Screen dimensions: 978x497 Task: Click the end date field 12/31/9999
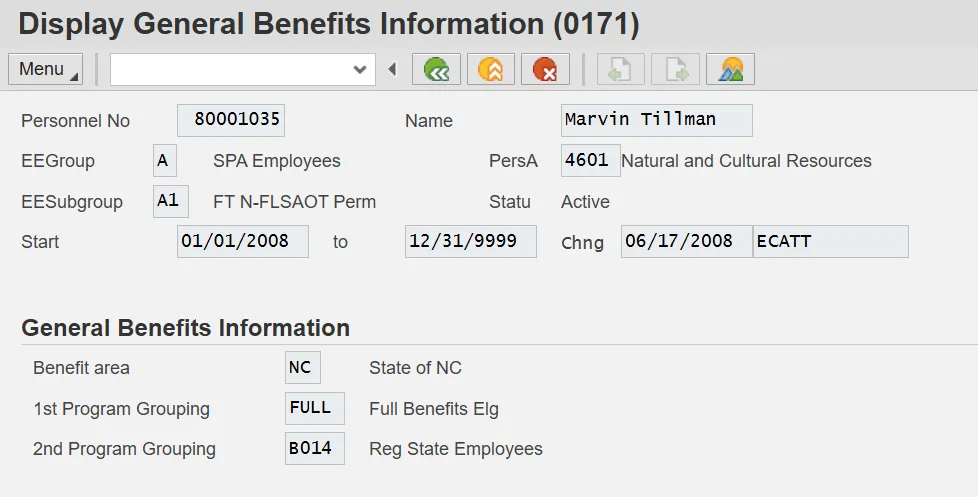click(x=470, y=241)
